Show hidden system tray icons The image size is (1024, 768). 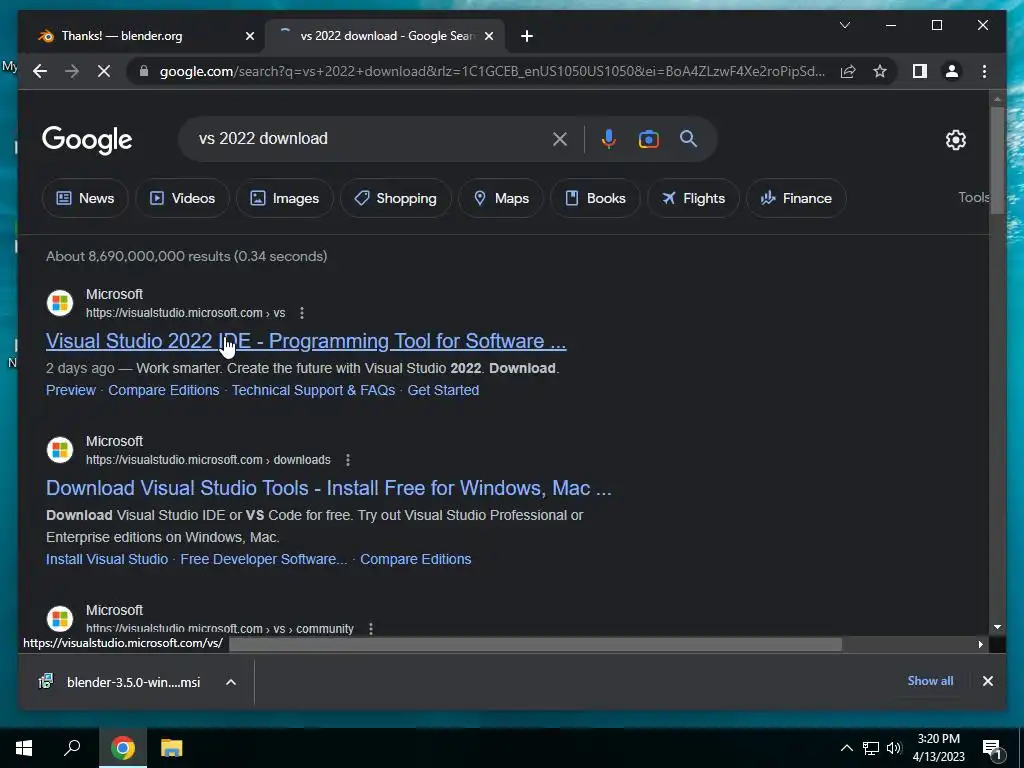(846, 748)
